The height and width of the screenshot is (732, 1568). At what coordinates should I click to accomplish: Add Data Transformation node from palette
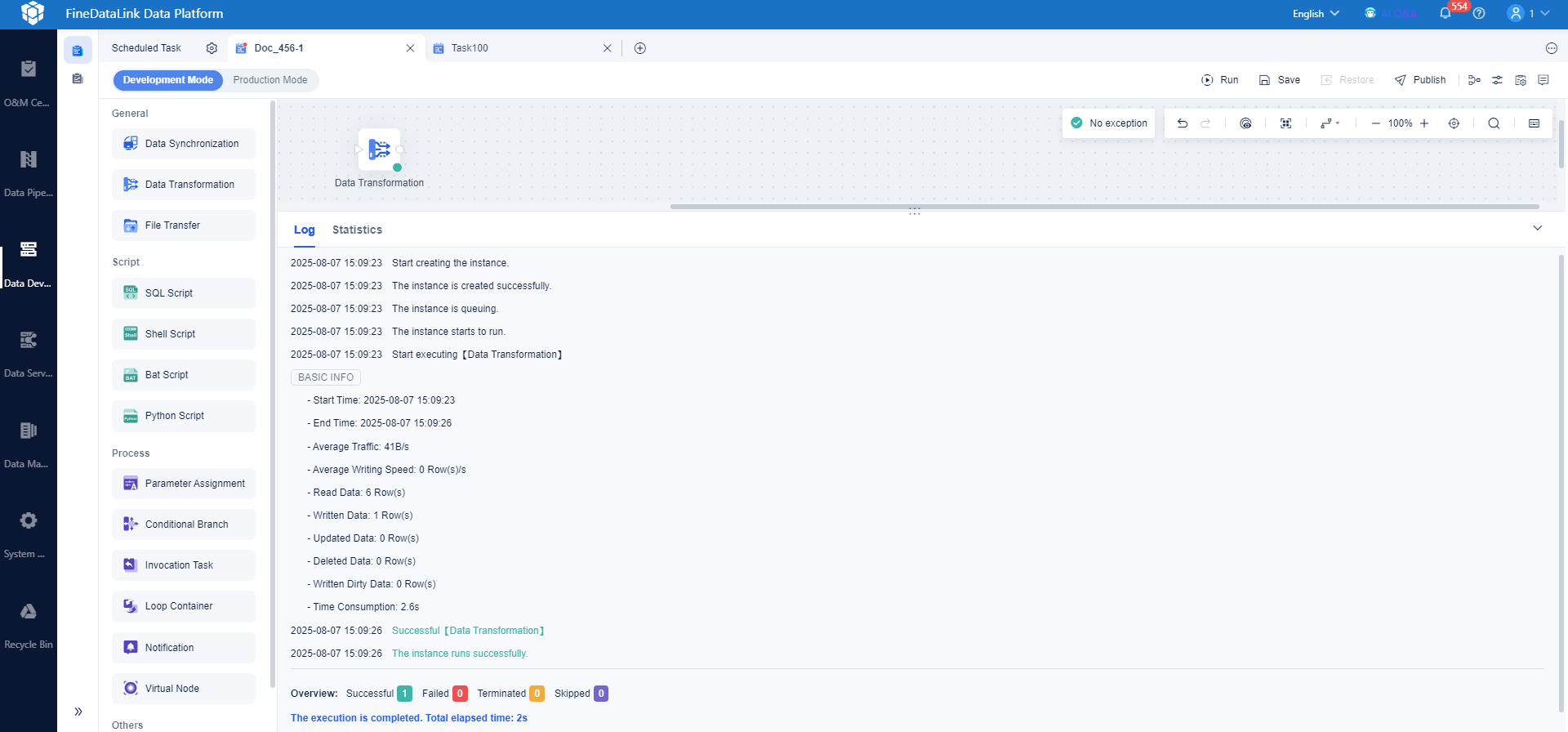tap(184, 185)
